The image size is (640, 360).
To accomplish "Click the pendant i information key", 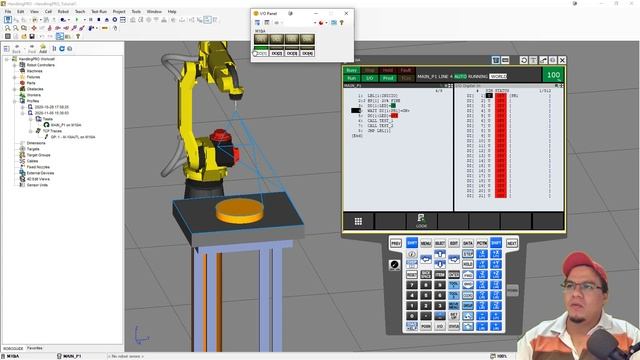I will pos(412,254).
